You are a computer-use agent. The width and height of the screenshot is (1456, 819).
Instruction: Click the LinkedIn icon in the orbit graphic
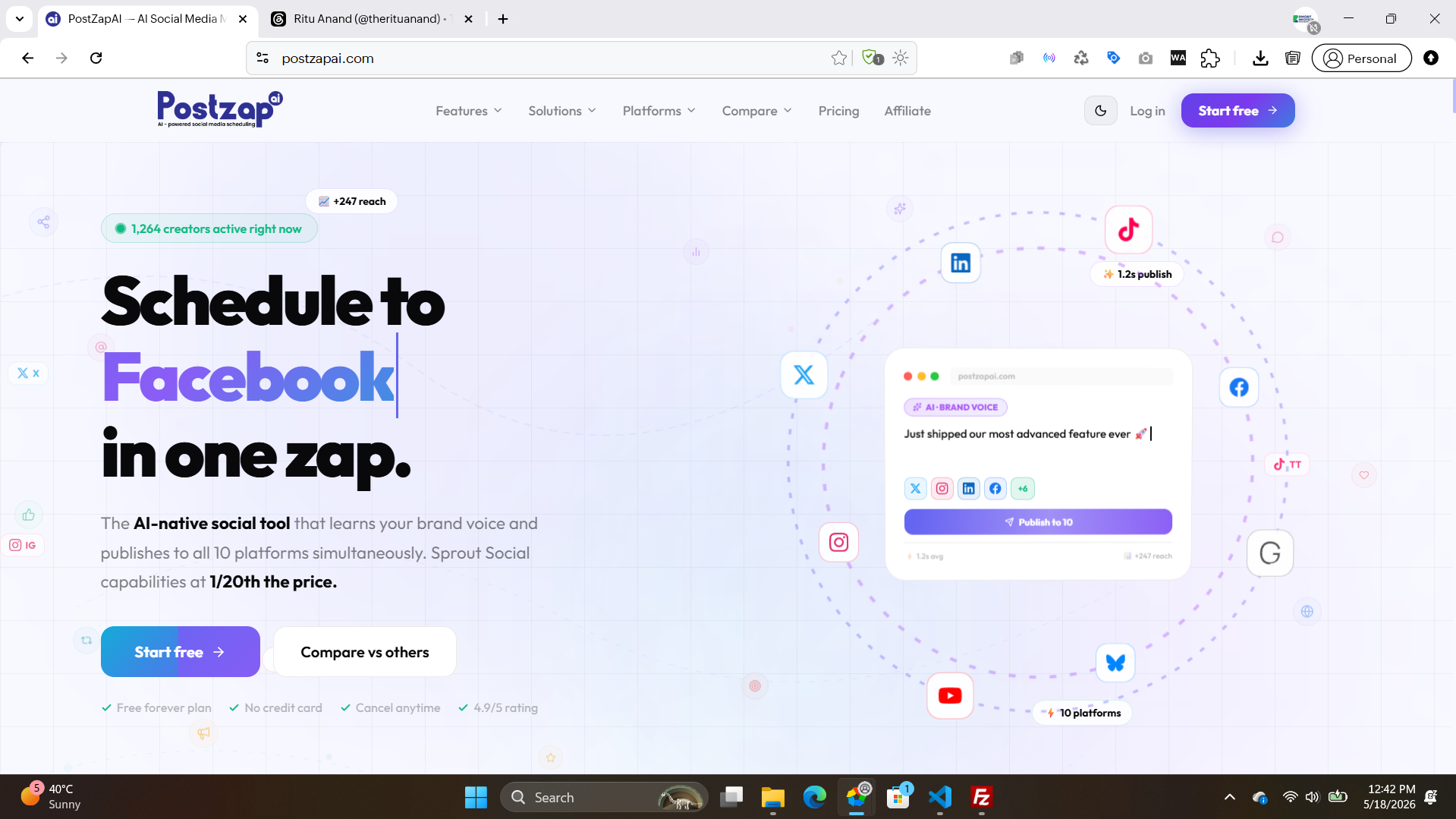961,263
